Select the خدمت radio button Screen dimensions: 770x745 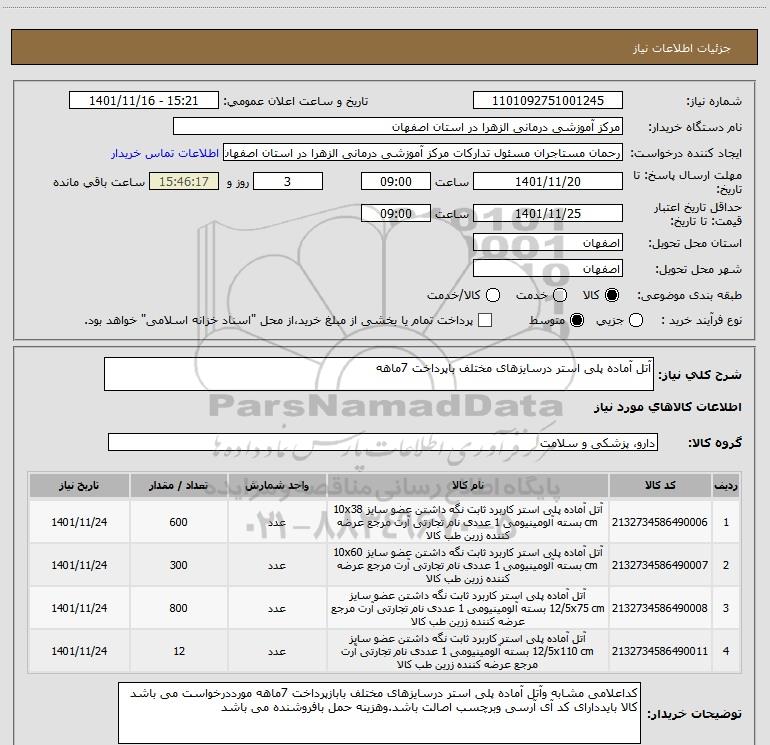[x=560, y=295]
